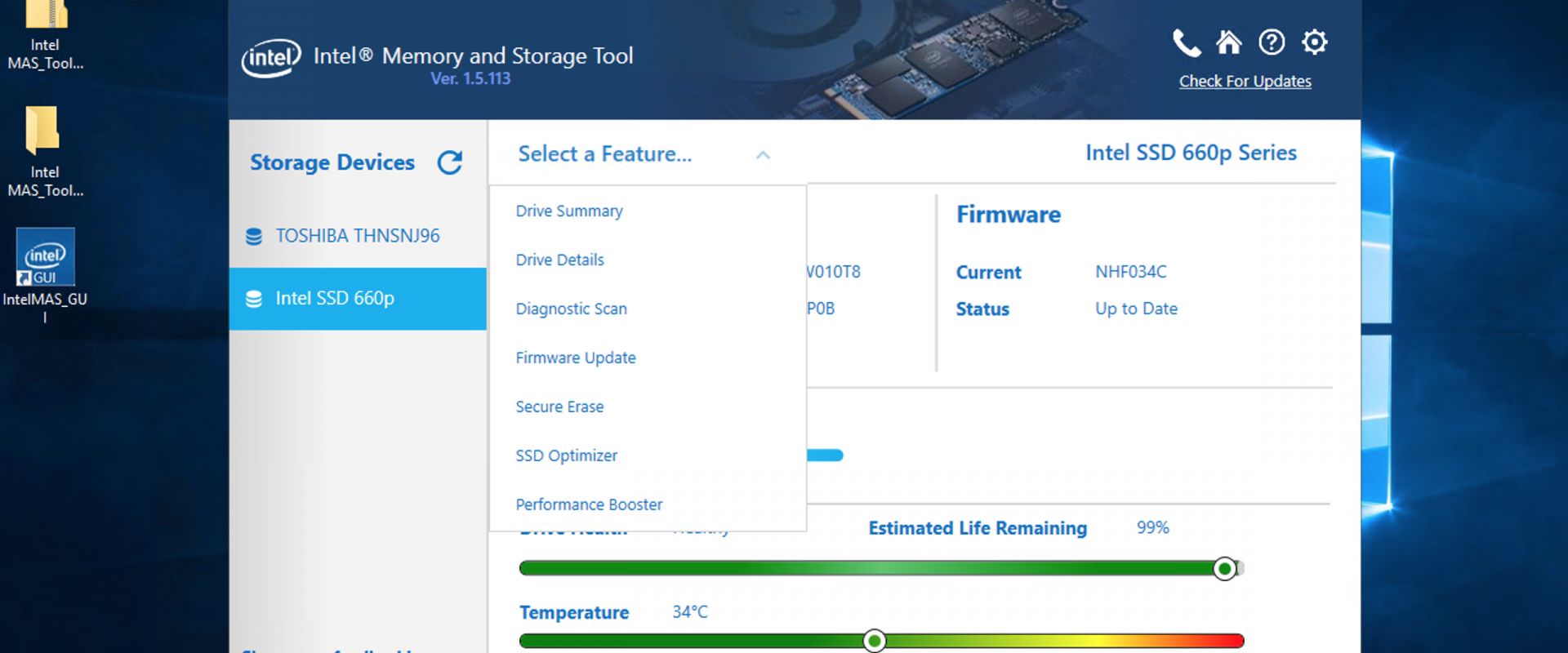Choose Drive Details from the feature menu
Viewport: 1568px width, 653px height.
pyautogui.click(x=560, y=260)
